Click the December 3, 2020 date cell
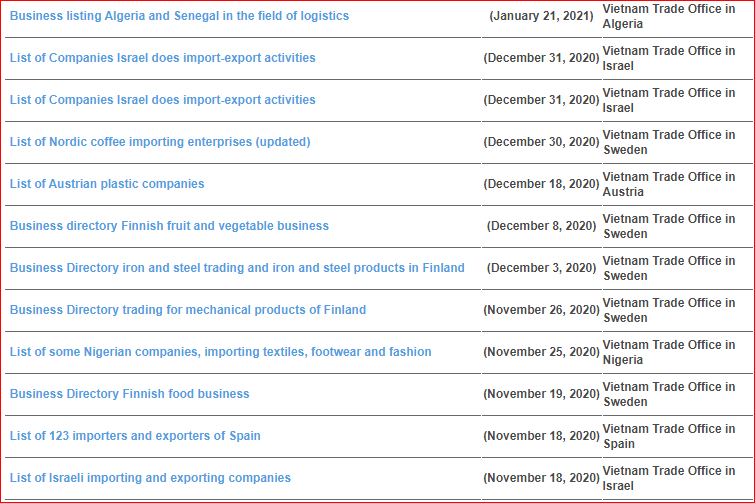This screenshot has width=755, height=503. click(541, 268)
